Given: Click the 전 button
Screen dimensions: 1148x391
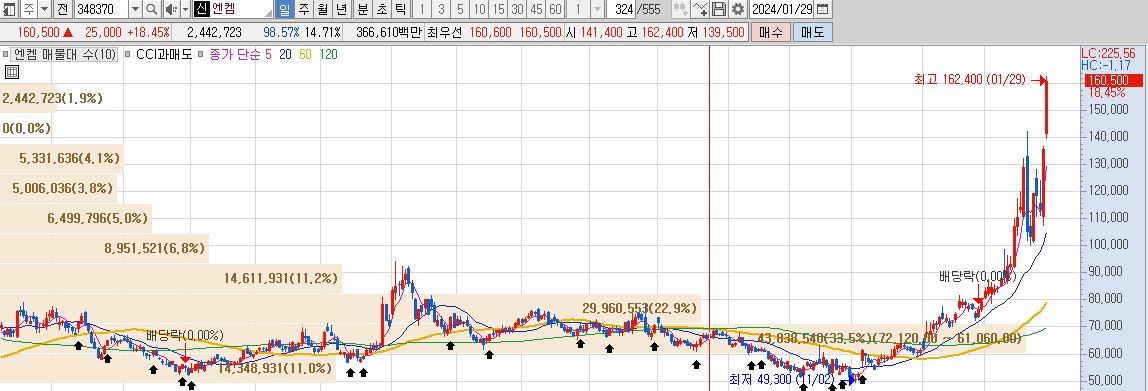Looking at the screenshot, I should [62, 9].
